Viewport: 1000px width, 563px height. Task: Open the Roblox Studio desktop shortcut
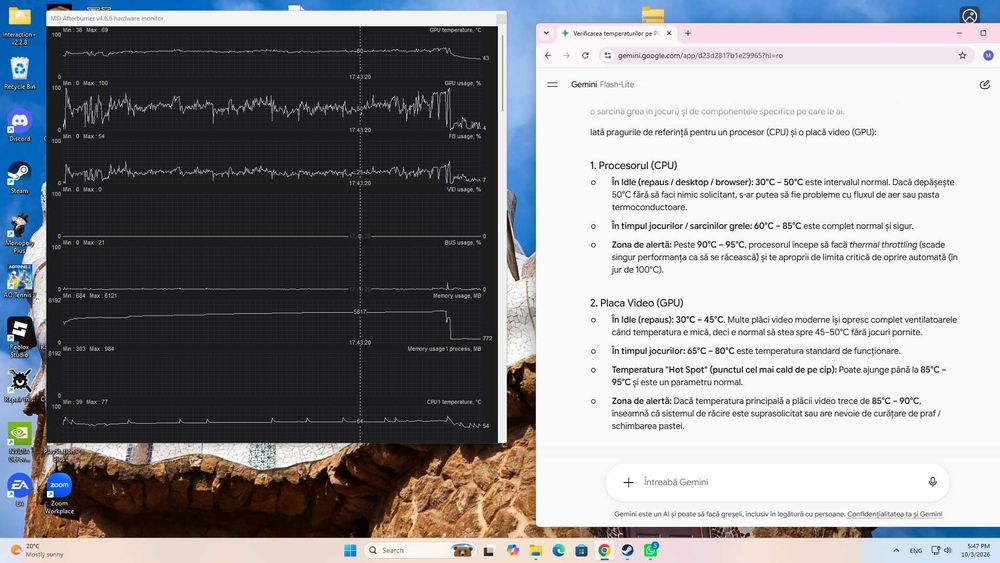[x=20, y=337]
